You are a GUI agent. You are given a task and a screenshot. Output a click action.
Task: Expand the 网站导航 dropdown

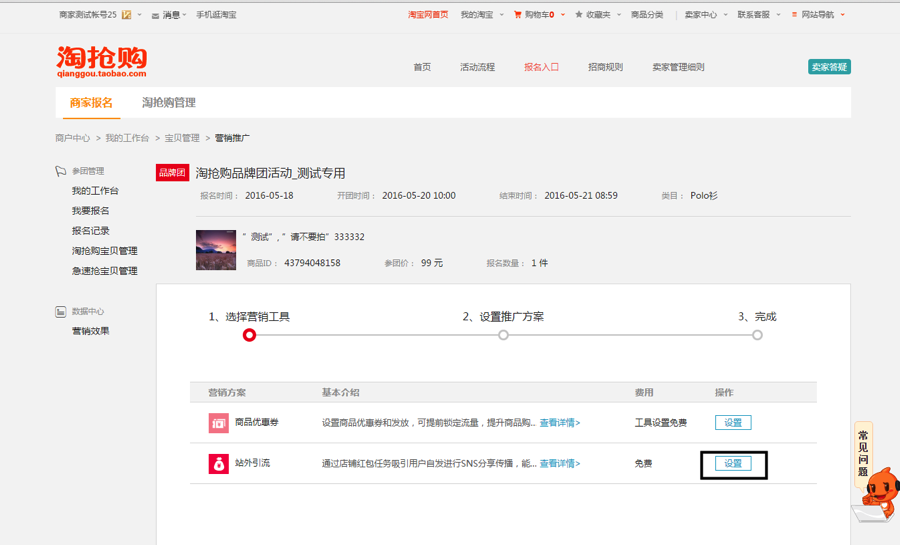click(x=842, y=15)
